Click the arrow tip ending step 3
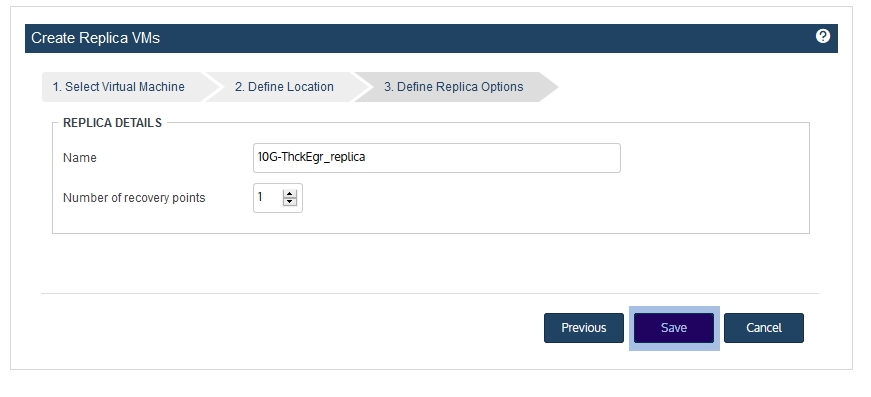 pyautogui.click(x=549, y=87)
